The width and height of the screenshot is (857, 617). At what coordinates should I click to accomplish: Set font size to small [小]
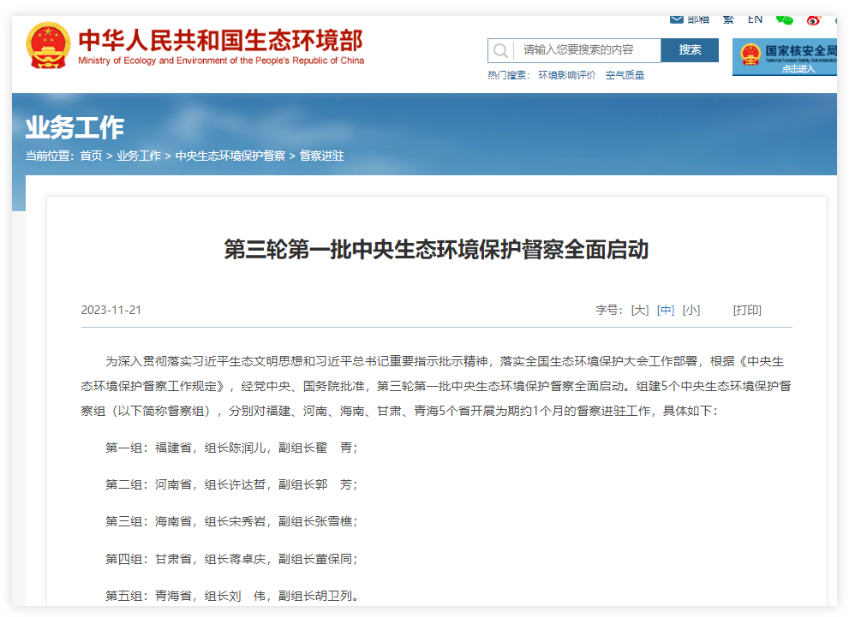(x=691, y=310)
